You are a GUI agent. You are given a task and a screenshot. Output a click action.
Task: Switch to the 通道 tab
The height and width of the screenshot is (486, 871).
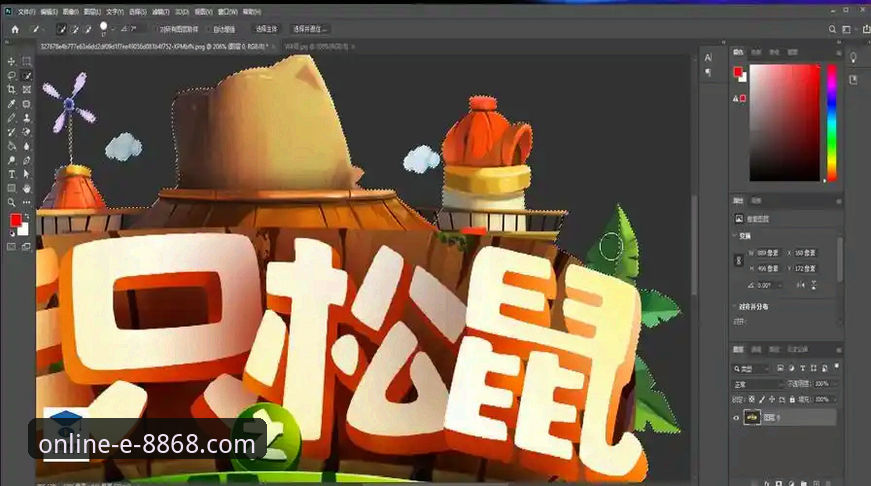coord(757,349)
